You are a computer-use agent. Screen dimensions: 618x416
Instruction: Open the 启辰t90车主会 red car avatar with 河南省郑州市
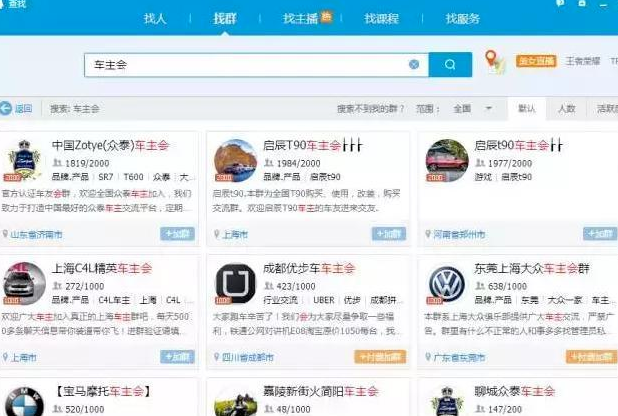447,160
